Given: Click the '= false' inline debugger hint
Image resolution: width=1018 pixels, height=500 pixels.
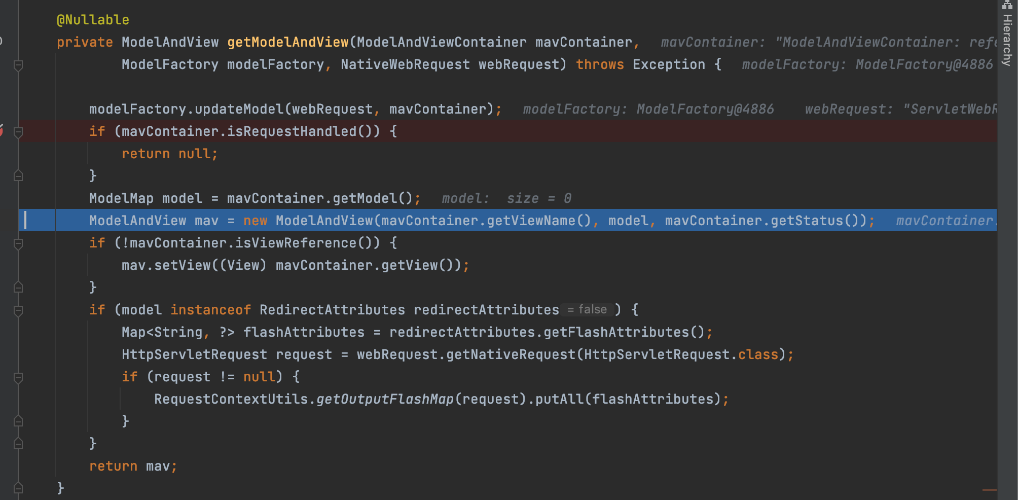Looking at the screenshot, I should click(586, 310).
